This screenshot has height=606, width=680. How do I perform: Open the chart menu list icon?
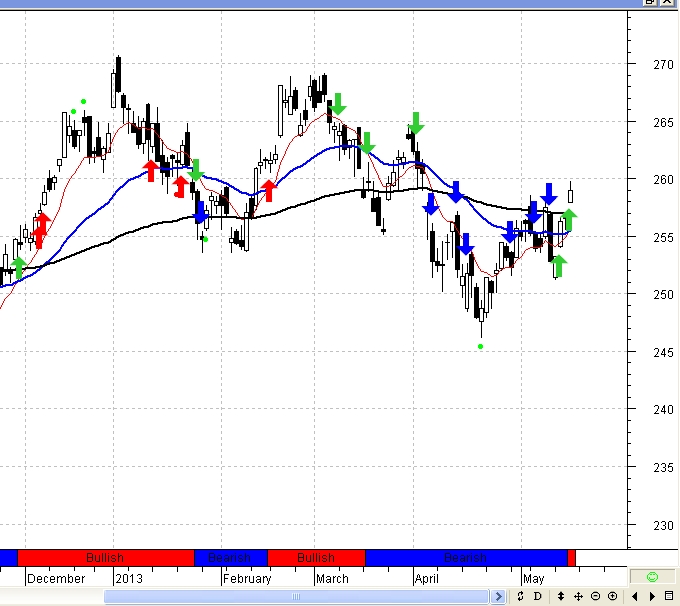click(x=670, y=597)
